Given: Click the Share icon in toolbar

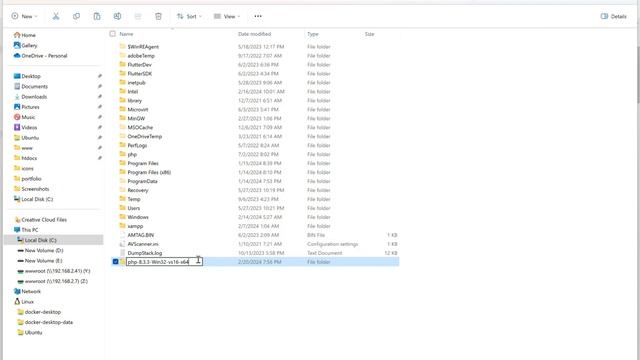Looking at the screenshot, I should pyautogui.click(x=138, y=16).
